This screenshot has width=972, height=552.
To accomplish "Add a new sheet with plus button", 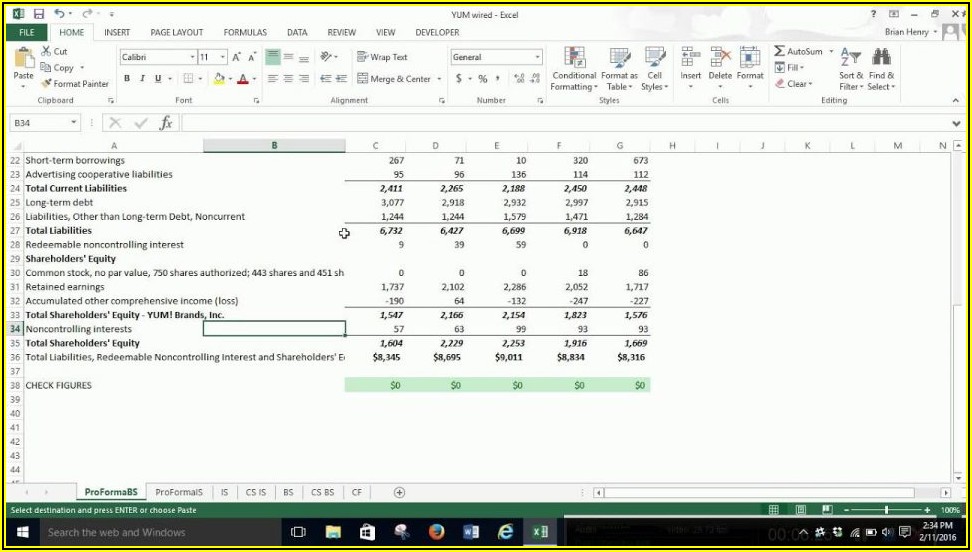I will tap(399, 492).
